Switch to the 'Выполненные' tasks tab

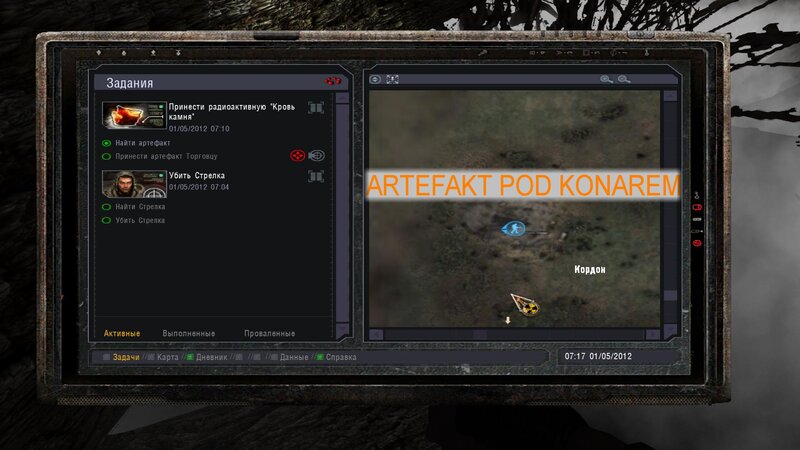(190, 333)
